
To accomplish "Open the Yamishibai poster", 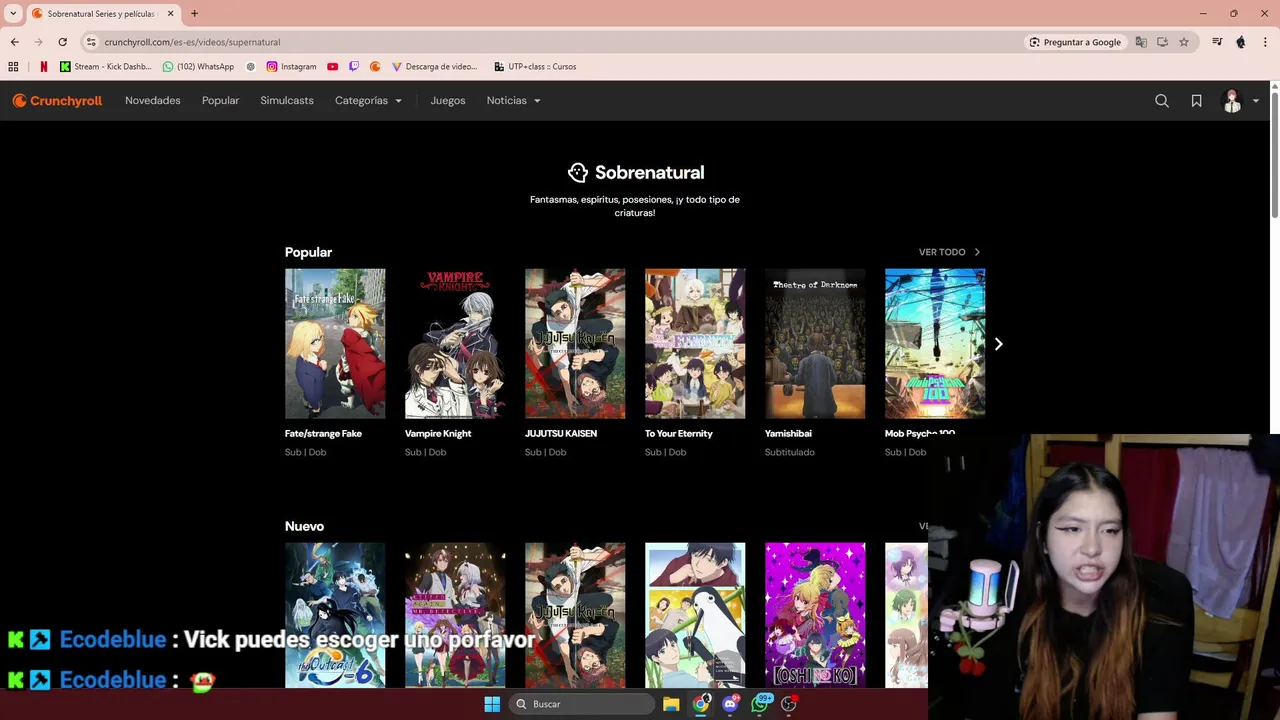I will click(815, 343).
